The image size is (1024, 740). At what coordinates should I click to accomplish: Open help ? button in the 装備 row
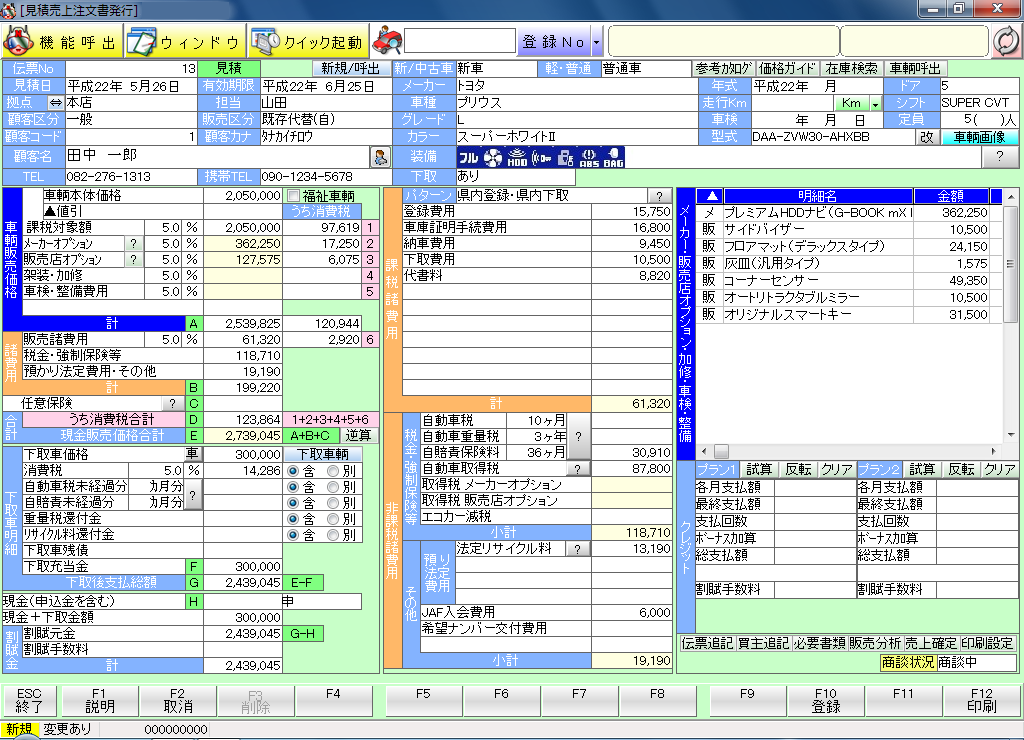click(x=999, y=157)
